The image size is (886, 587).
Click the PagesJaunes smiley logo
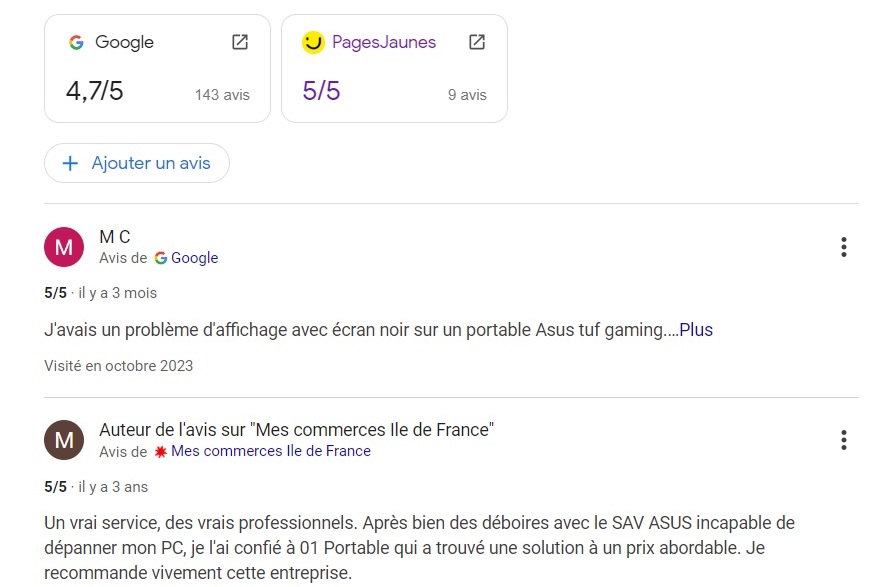coord(314,42)
